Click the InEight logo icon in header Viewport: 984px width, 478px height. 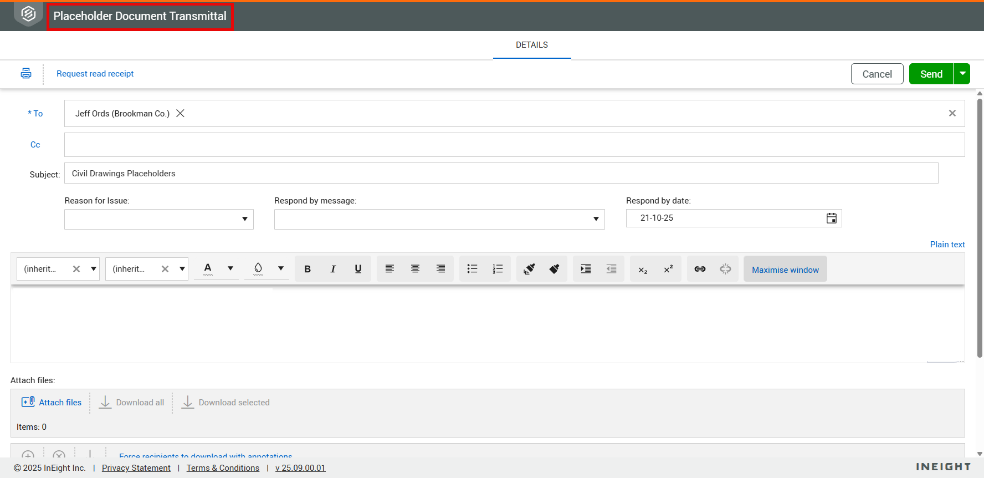click(28, 15)
